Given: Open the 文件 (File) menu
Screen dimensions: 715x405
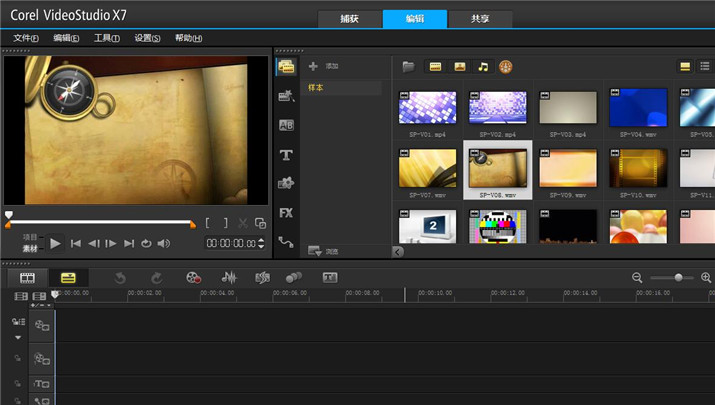Looking at the screenshot, I should click(25, 38).
